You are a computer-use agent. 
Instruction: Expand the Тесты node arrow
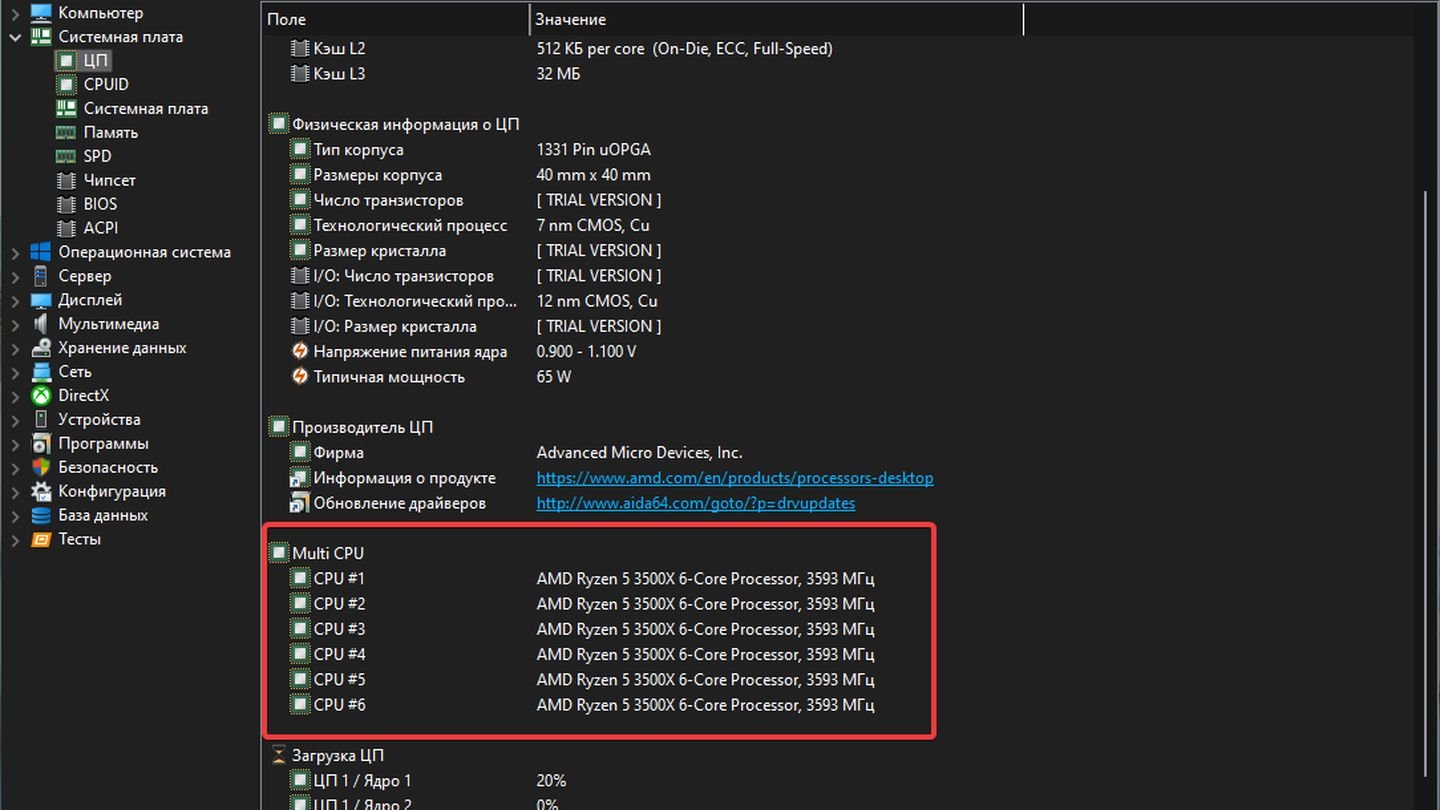coord(15,540)
